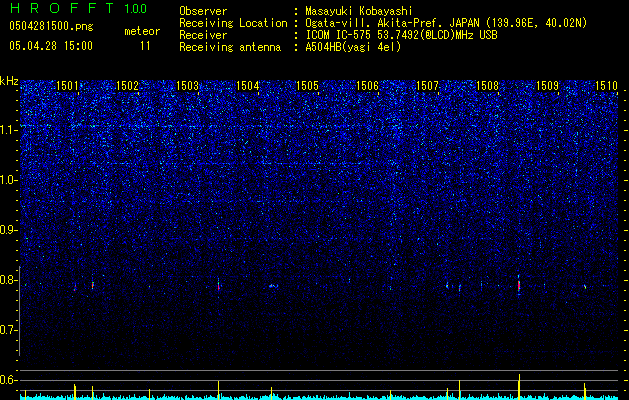The image size is (629, 400).
Task: Select the filename 0504281500.png
Action: tap(51, 26)
